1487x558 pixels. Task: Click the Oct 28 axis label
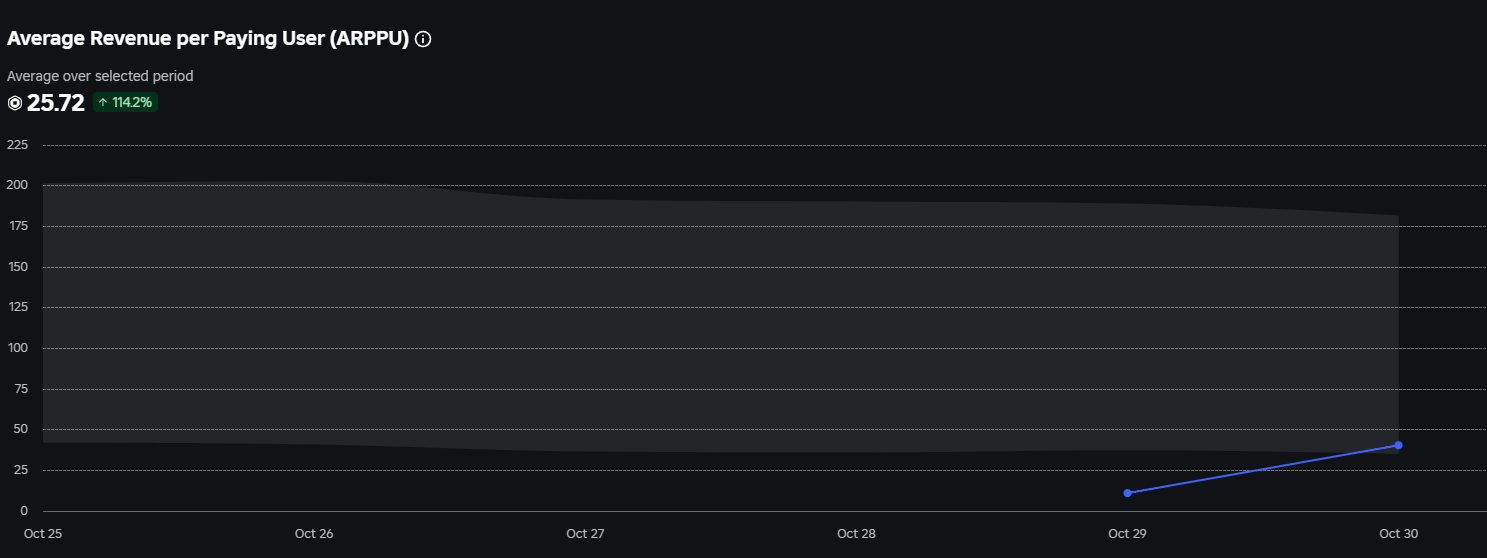coord(856,534)
